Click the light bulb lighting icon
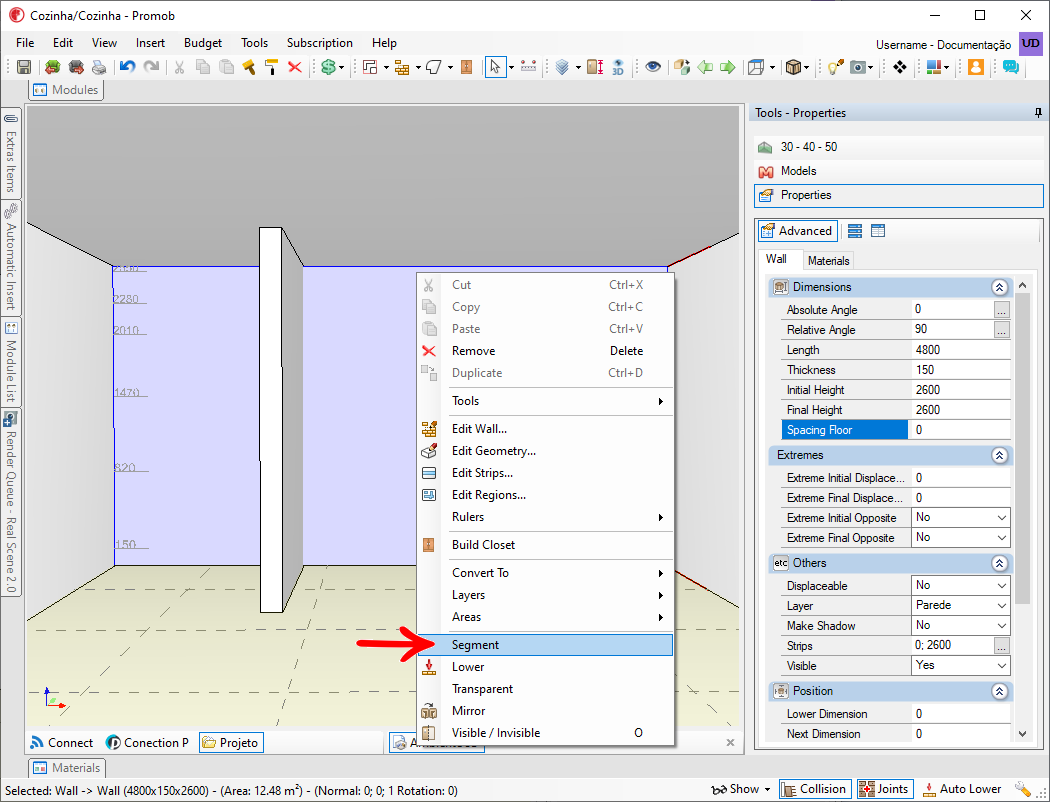1050x802 pixels. click(835, 67)
